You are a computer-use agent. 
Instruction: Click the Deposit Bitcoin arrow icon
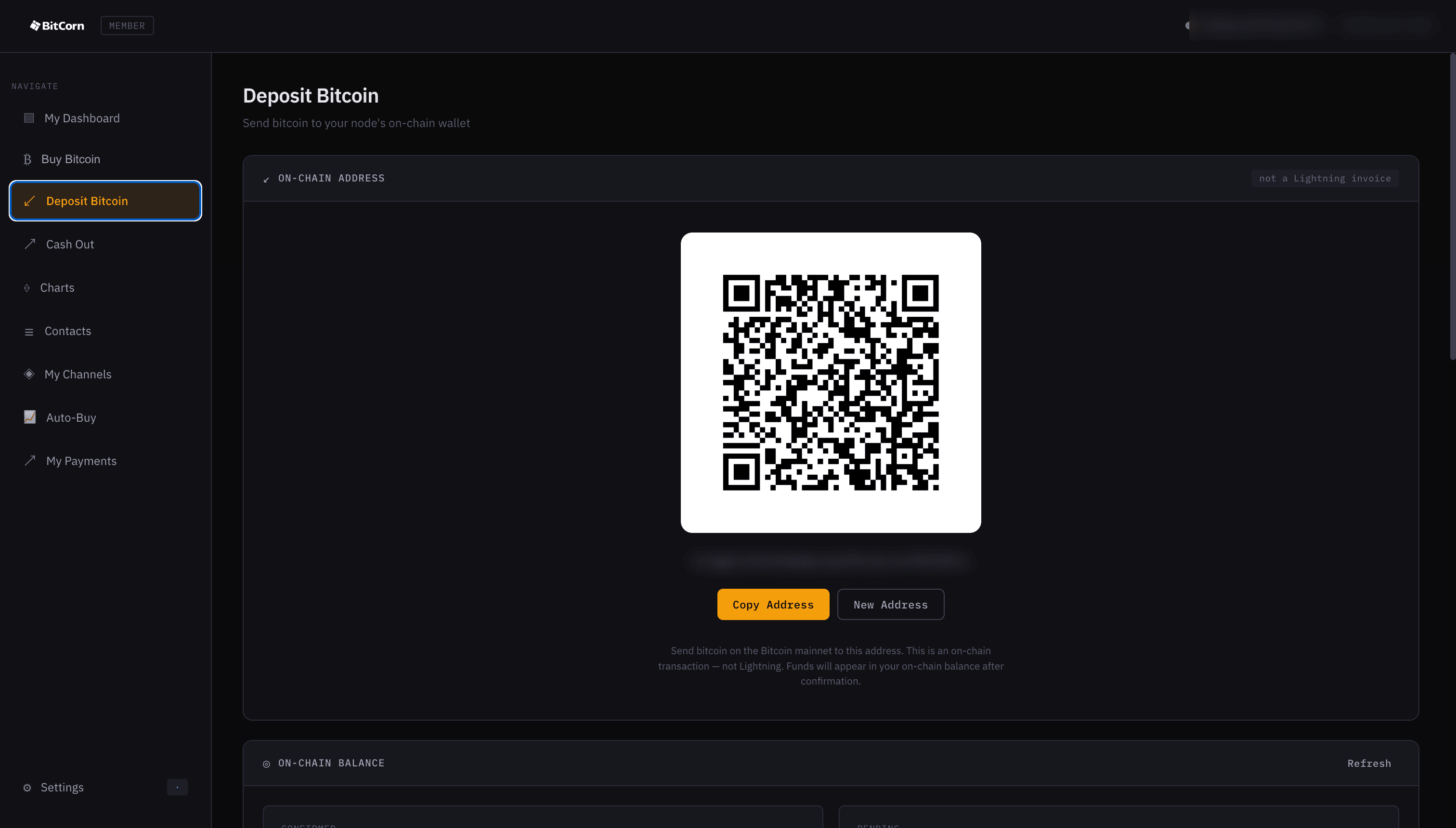tap(29, 201)
